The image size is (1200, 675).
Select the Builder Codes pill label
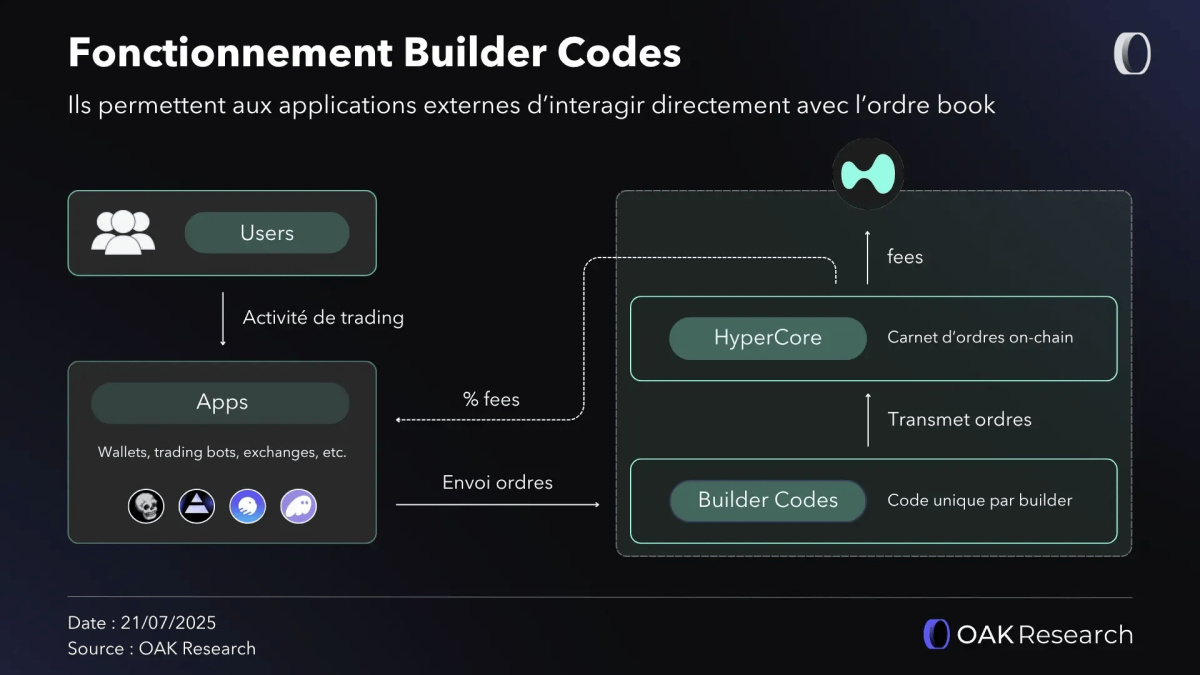tap(768, 500)
